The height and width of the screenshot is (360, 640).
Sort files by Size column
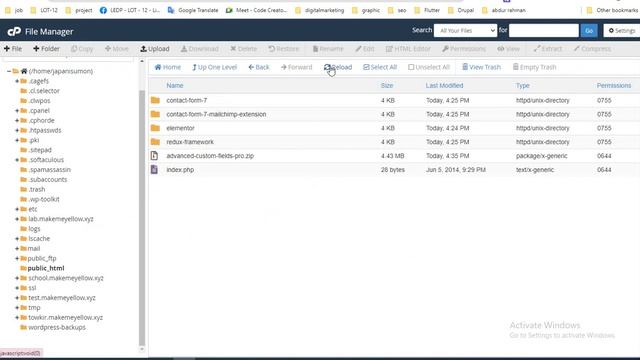[x=387, y=85]
